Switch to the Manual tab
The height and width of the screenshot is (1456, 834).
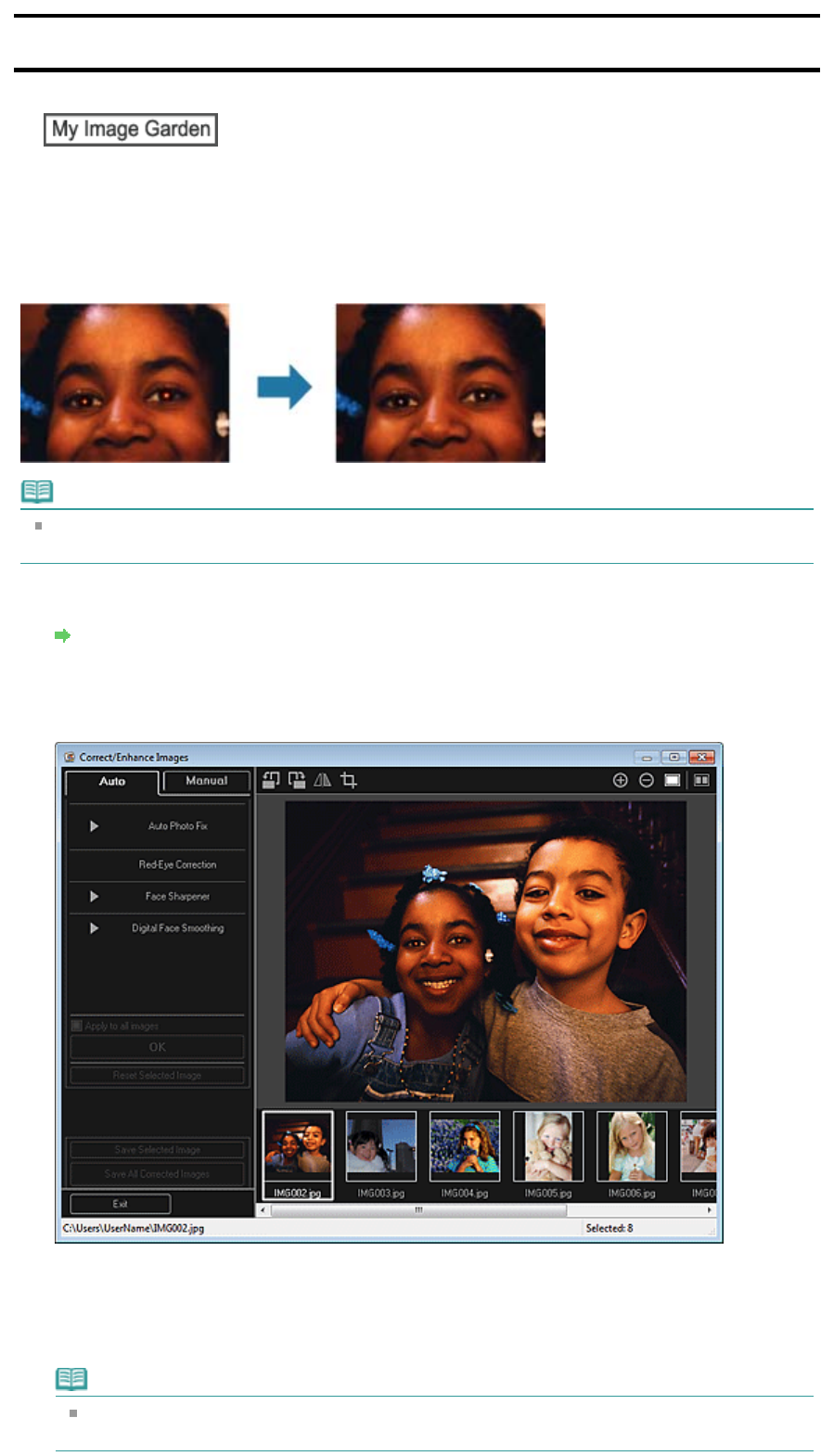click(206, 781)
